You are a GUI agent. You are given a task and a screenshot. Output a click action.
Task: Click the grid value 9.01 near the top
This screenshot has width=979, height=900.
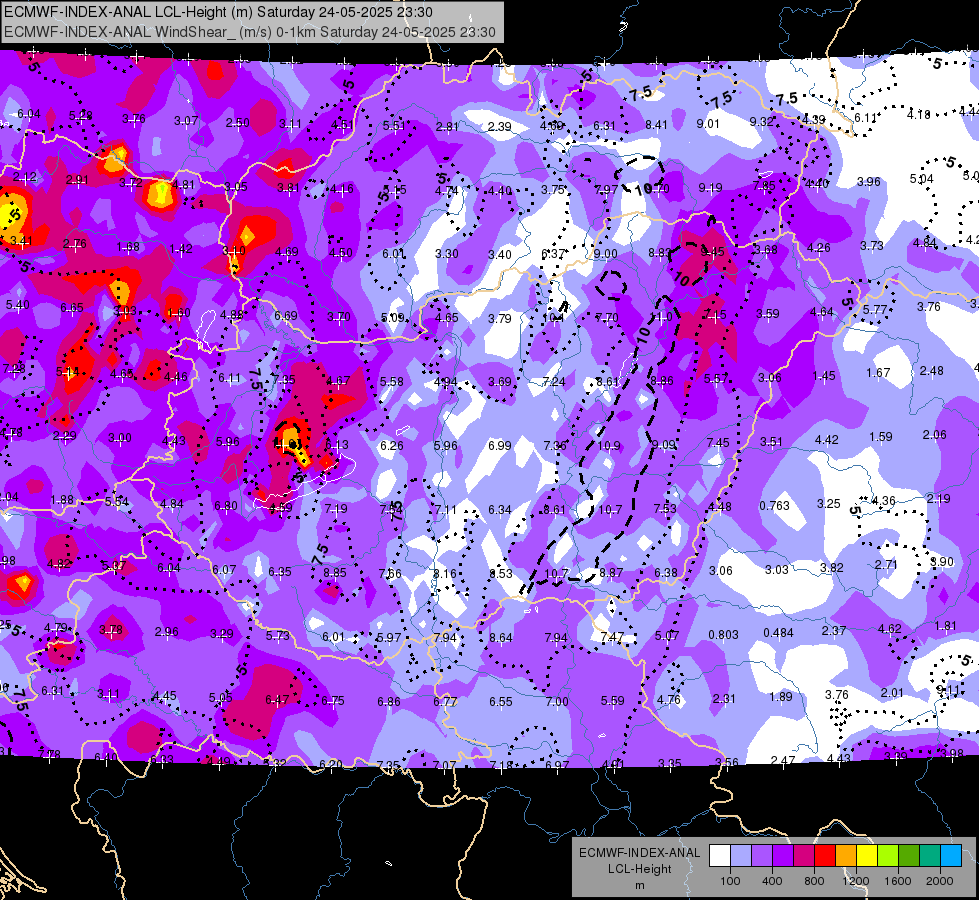[708, 123]
